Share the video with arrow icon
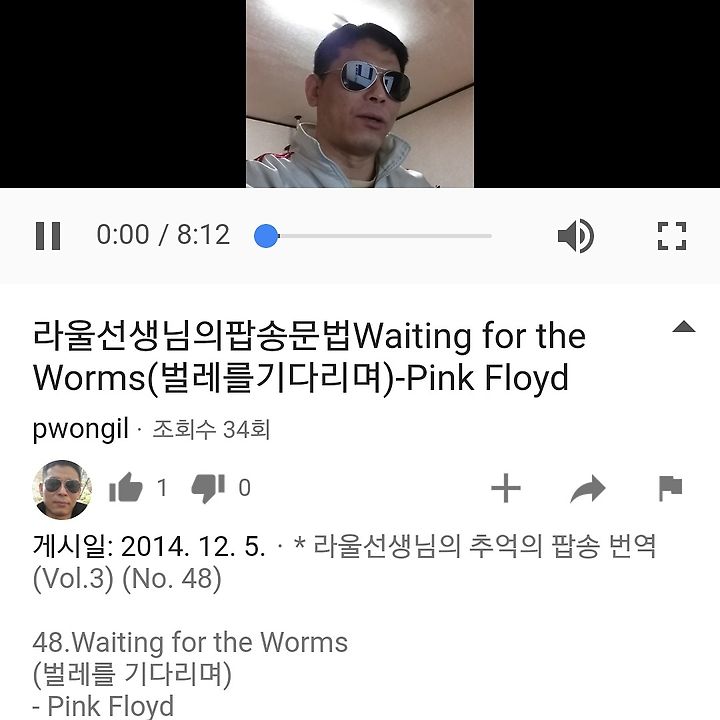 pyautogui.click(x=588, y=488)
